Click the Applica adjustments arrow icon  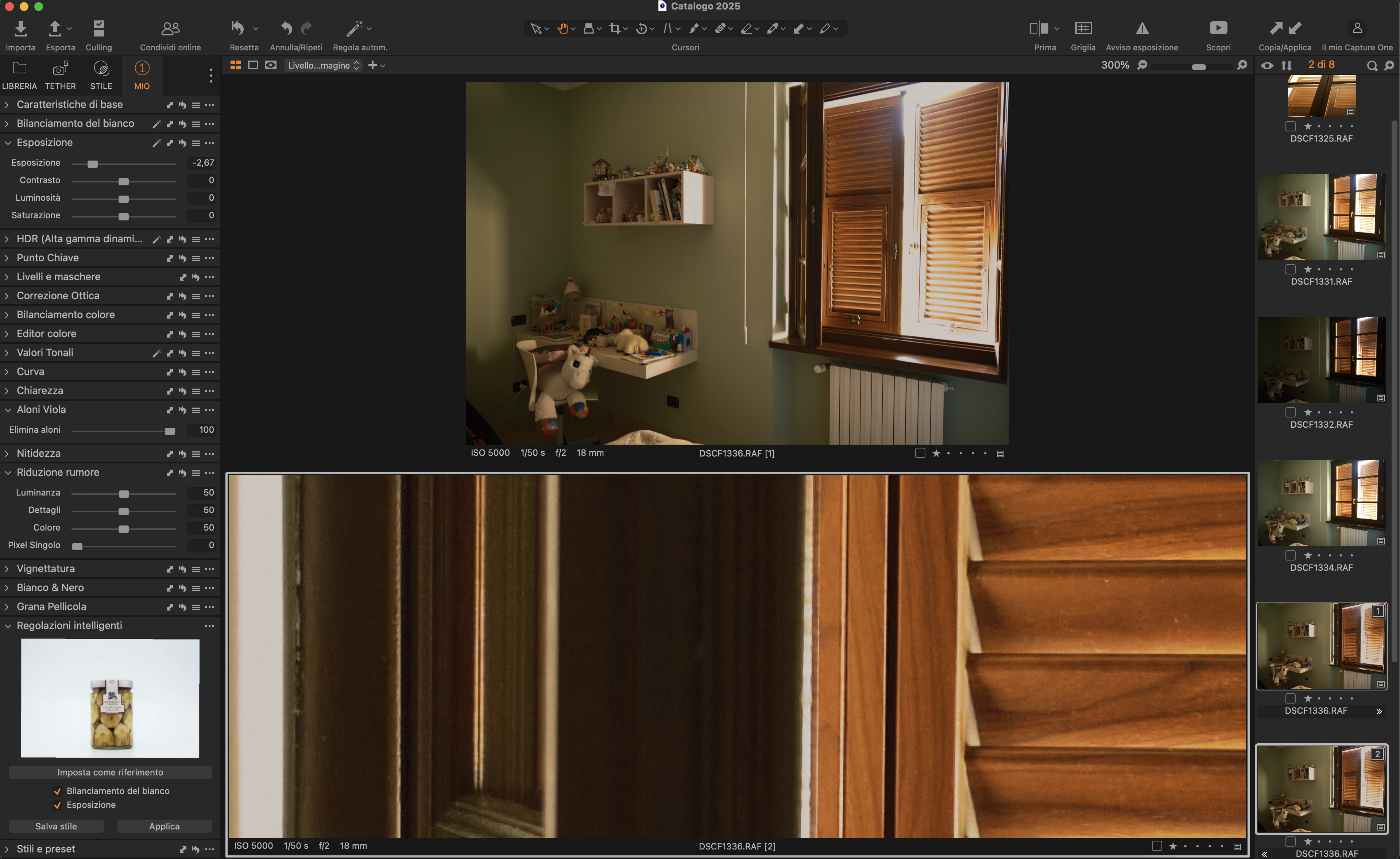click(1295, 28)
